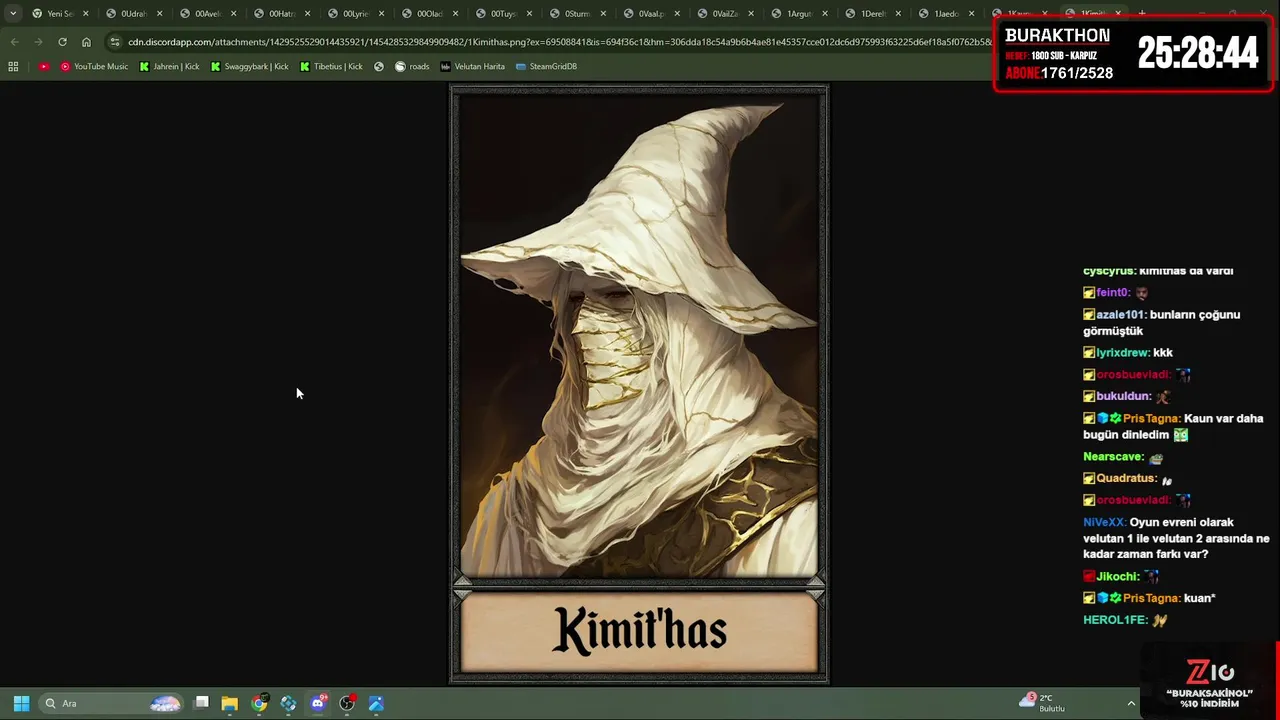Open OBS Studio from the taskbar
Viewport: 1280px width, 720px height.
pyautogui.click(x=347, y=703)
